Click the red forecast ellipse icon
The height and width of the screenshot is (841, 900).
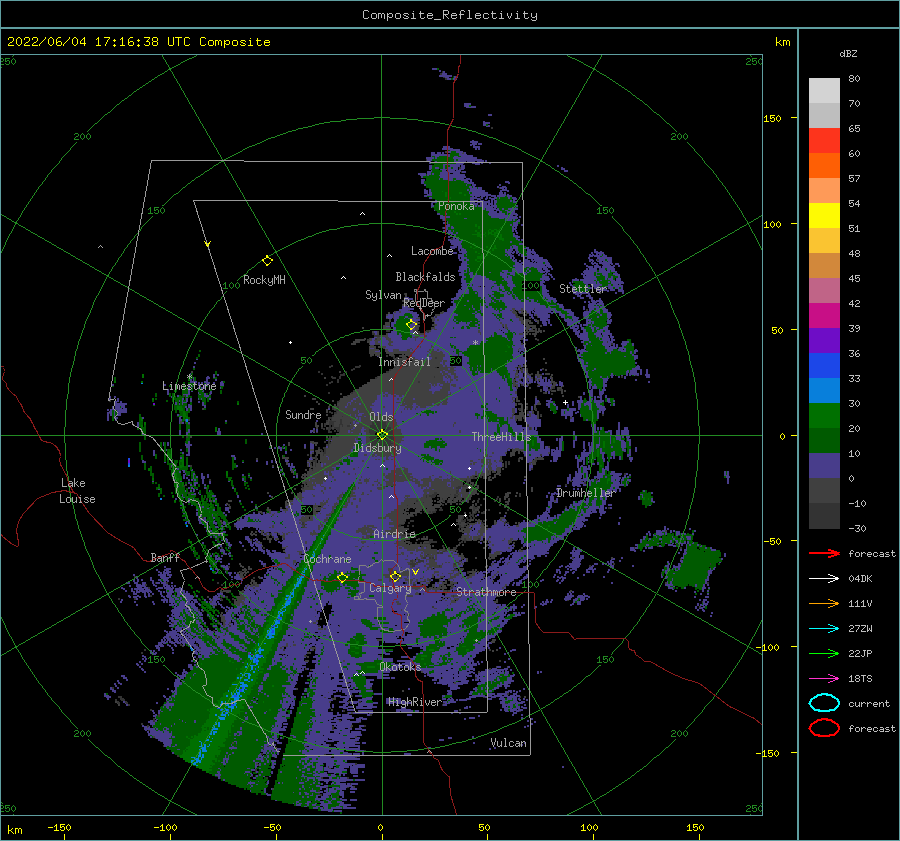pyautogui.click(x=824, y=728)
